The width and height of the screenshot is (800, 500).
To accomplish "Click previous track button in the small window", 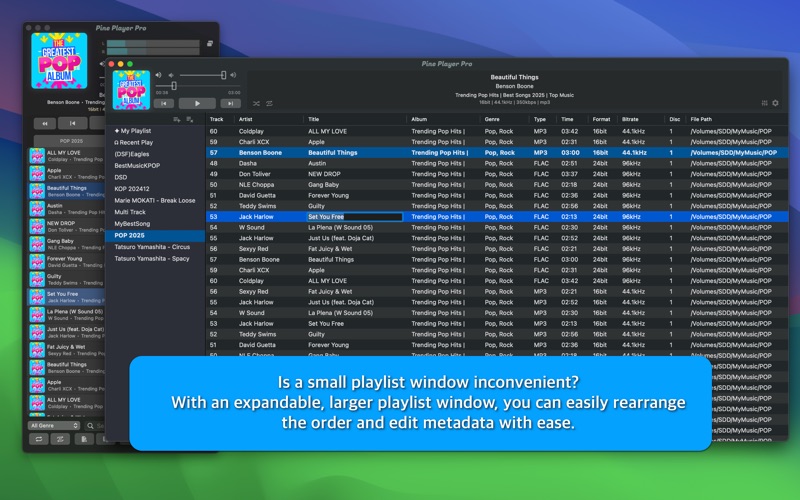I will [72, 123].
